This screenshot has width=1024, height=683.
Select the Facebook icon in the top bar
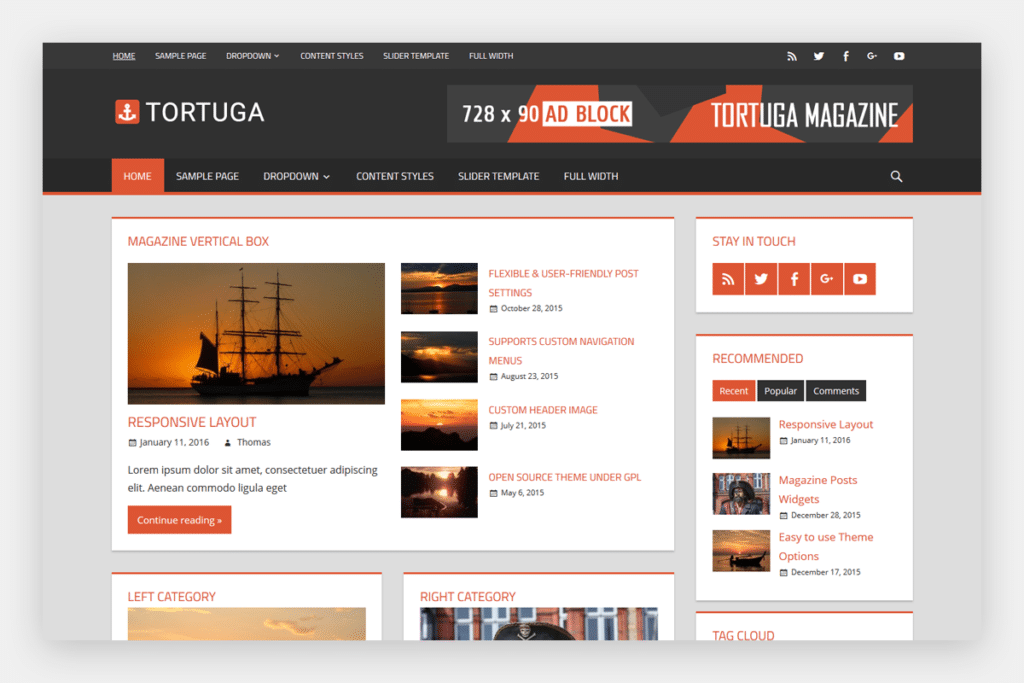click(845, 56)
